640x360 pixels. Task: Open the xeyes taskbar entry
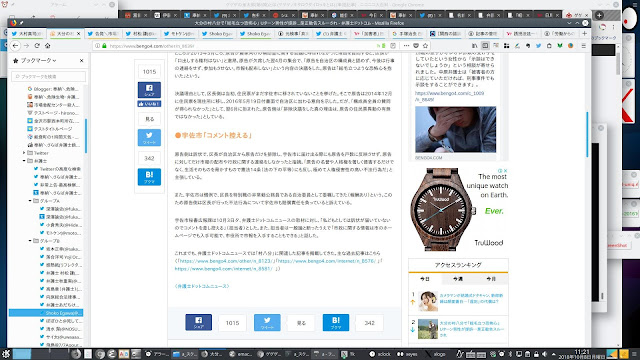tap(408, 354)
